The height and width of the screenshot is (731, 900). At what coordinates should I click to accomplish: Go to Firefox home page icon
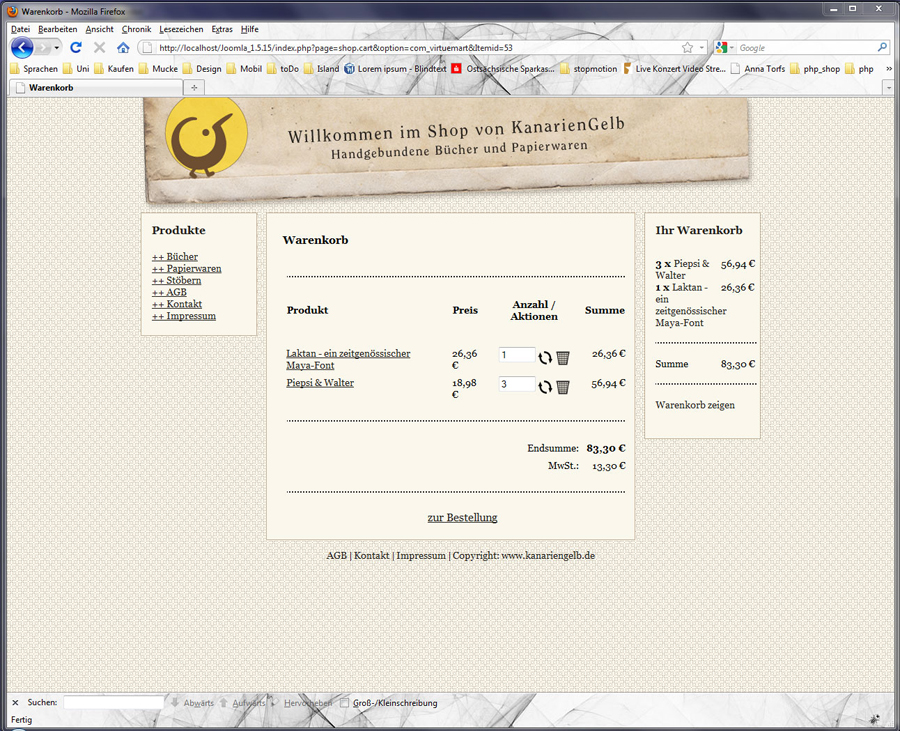[x=123, y=48]
